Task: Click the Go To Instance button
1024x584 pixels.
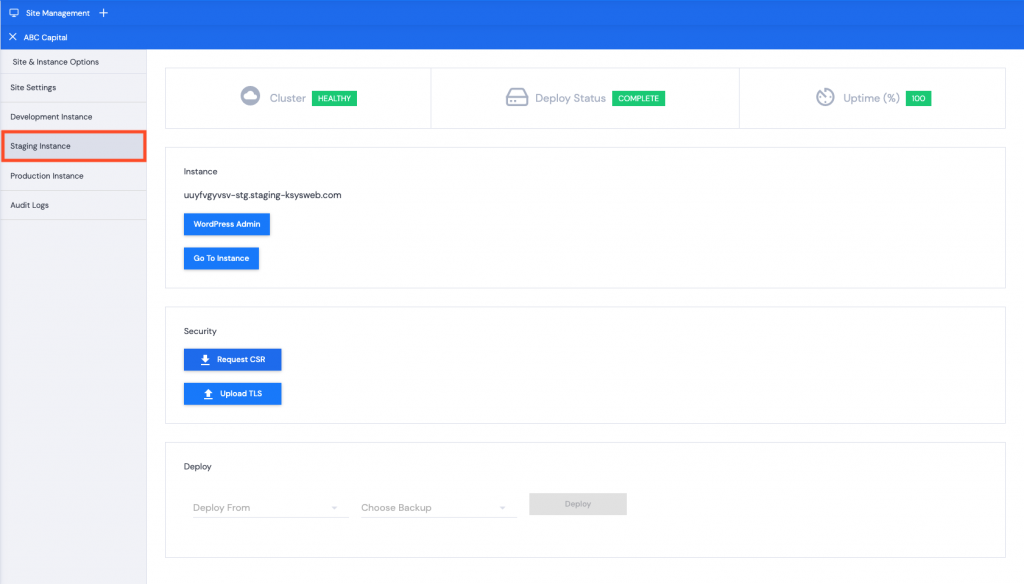Action: [x=221, y=258]
